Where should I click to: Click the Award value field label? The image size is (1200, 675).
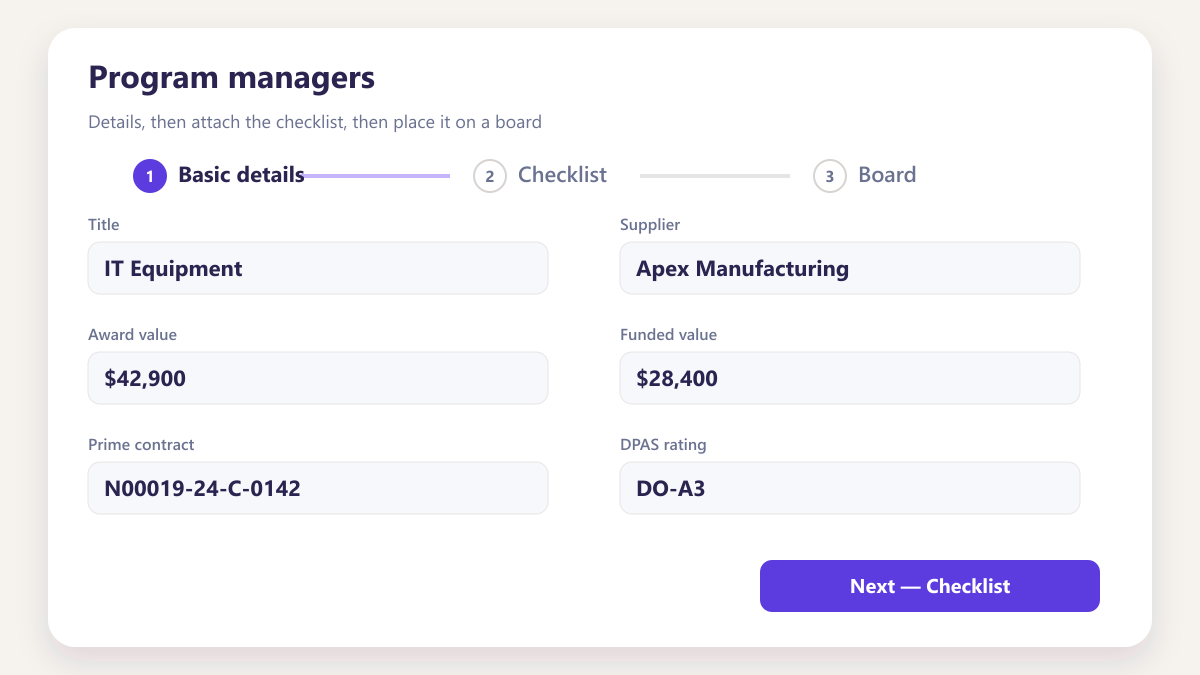click(132, 335)
